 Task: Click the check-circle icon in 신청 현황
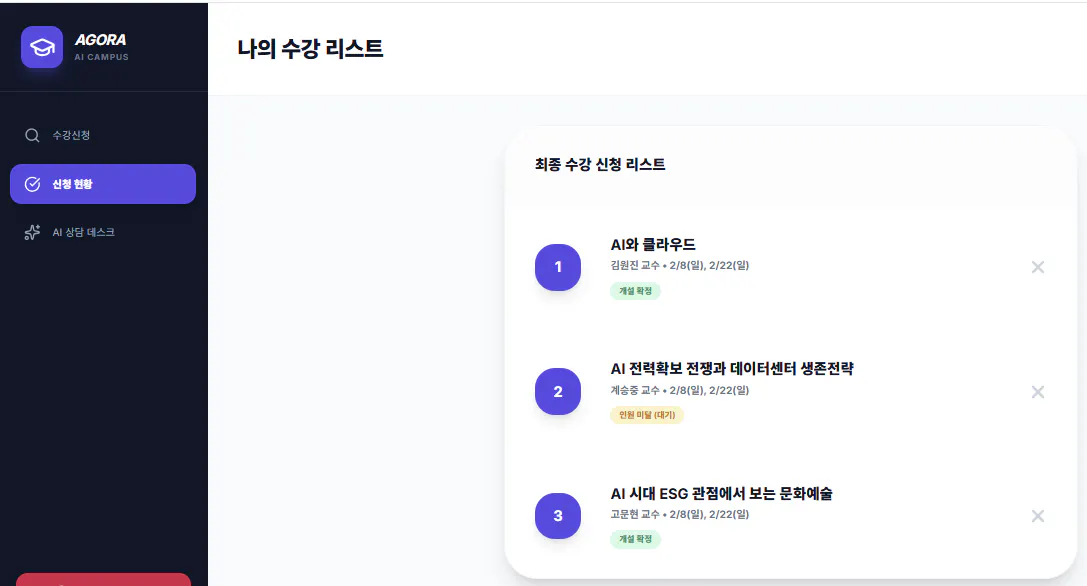point(32,184)
